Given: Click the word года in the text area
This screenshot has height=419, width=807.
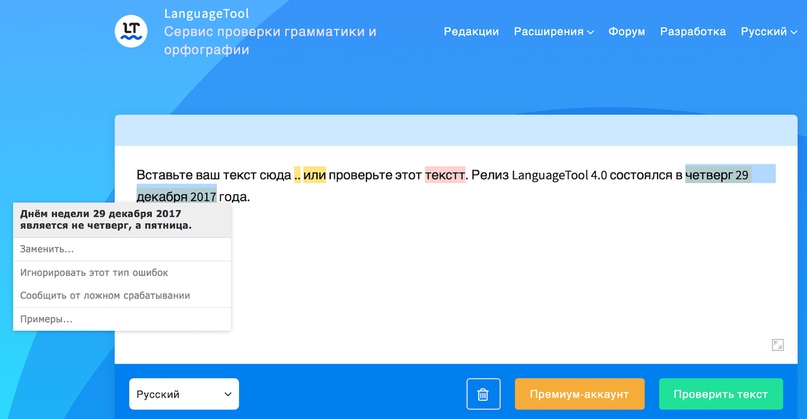Looking at the screenshot, I should (234, 197).
